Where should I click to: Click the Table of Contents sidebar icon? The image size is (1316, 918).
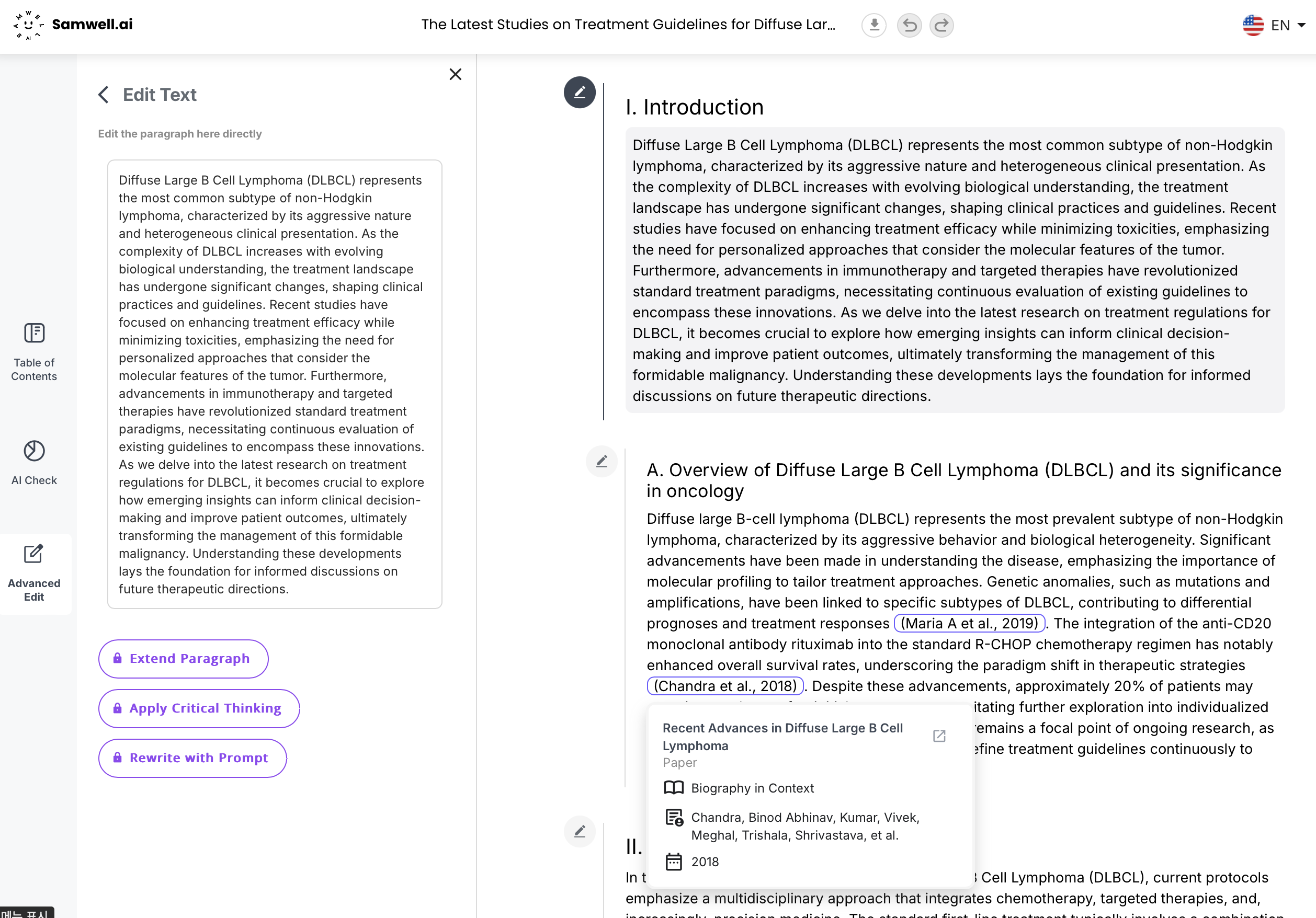[x=34, y=333]
